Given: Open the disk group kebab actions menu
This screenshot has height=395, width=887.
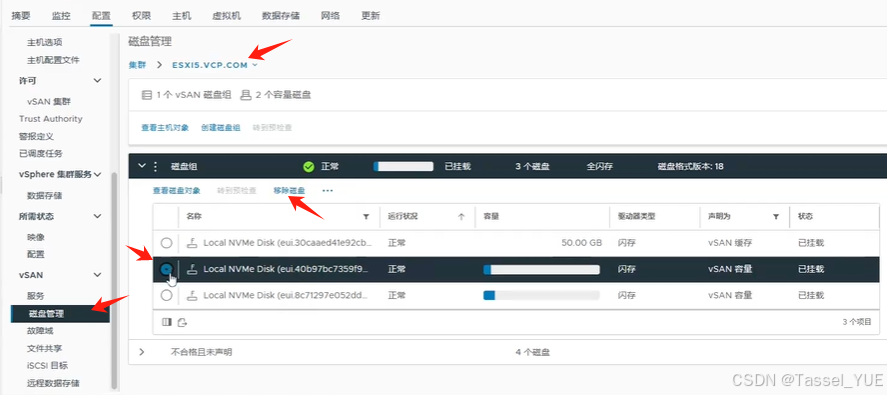Looking at the screenshot, I should tap(156, 166).
